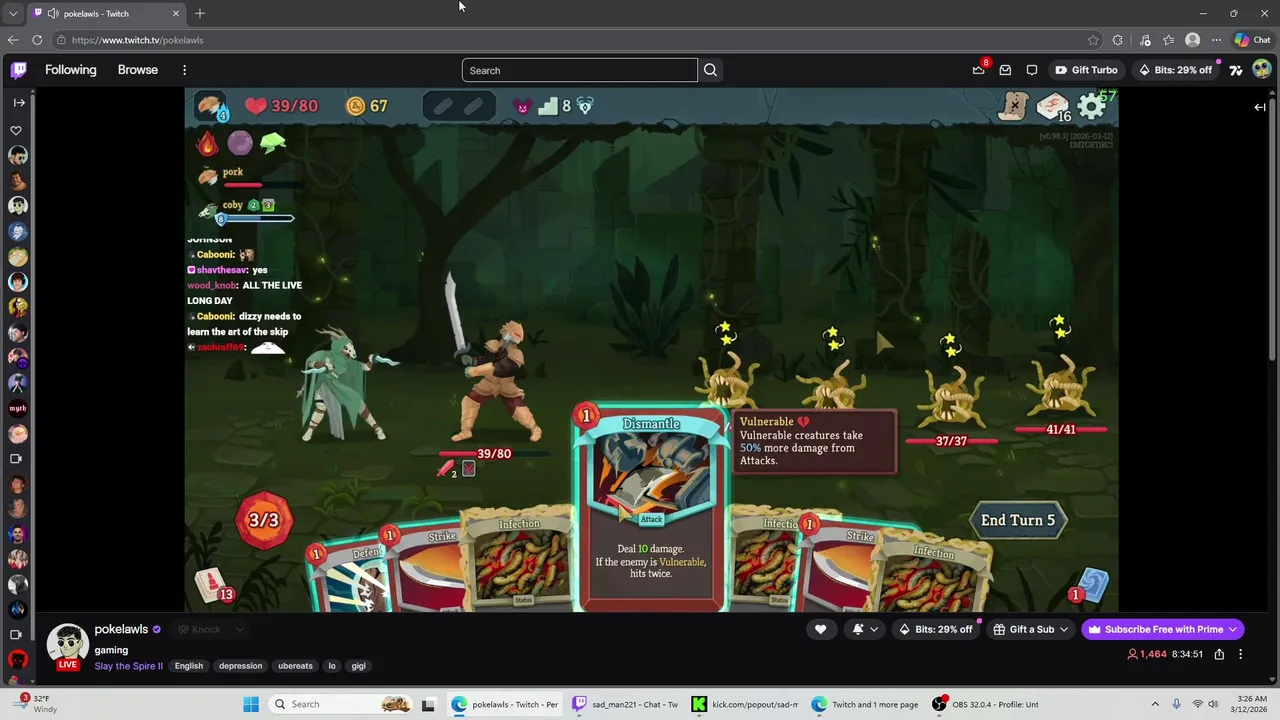Open Subscribe Free with Prime dropdown
Viewport: 1280px width, 720px height.
[x=1163, y=629]
